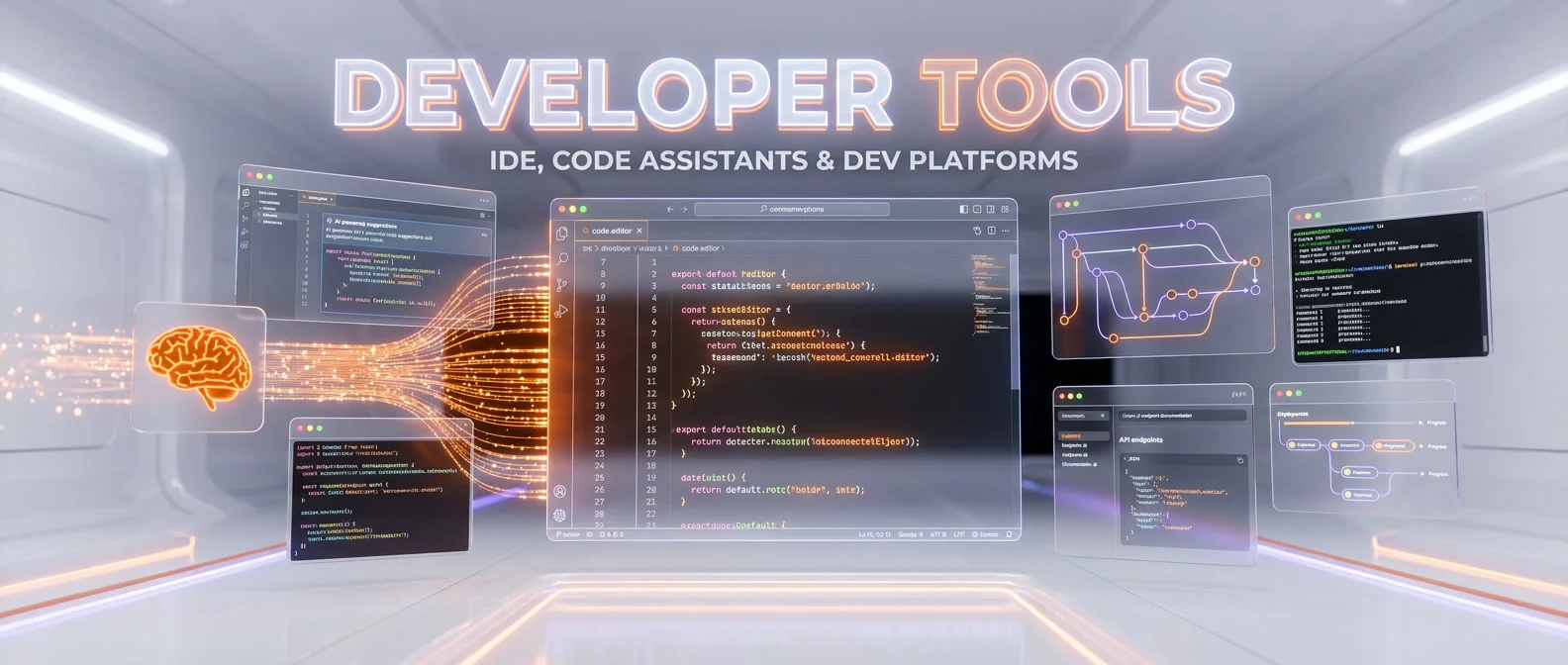
Task: Open Search icon in AI suggestion window sidebar
Action: (245, 206)
